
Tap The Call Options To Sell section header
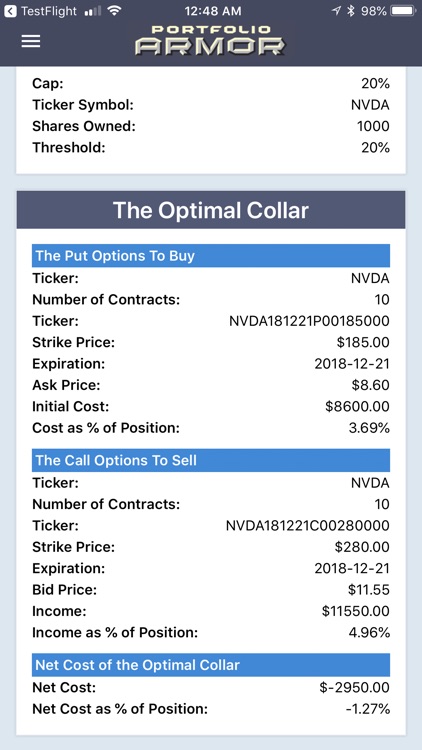(211, 460)
